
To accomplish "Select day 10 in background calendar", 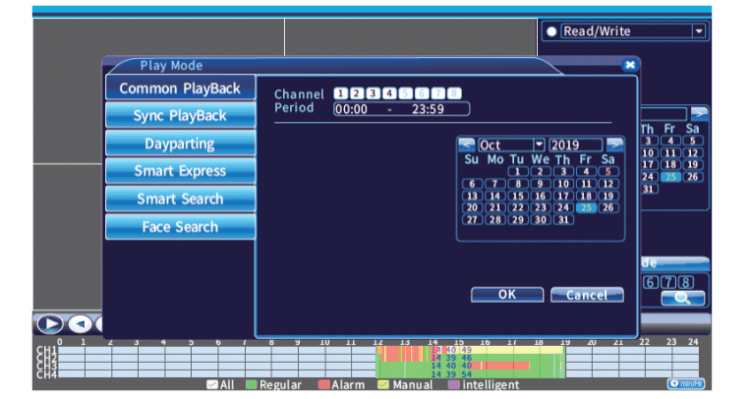I will pos(648,153).
